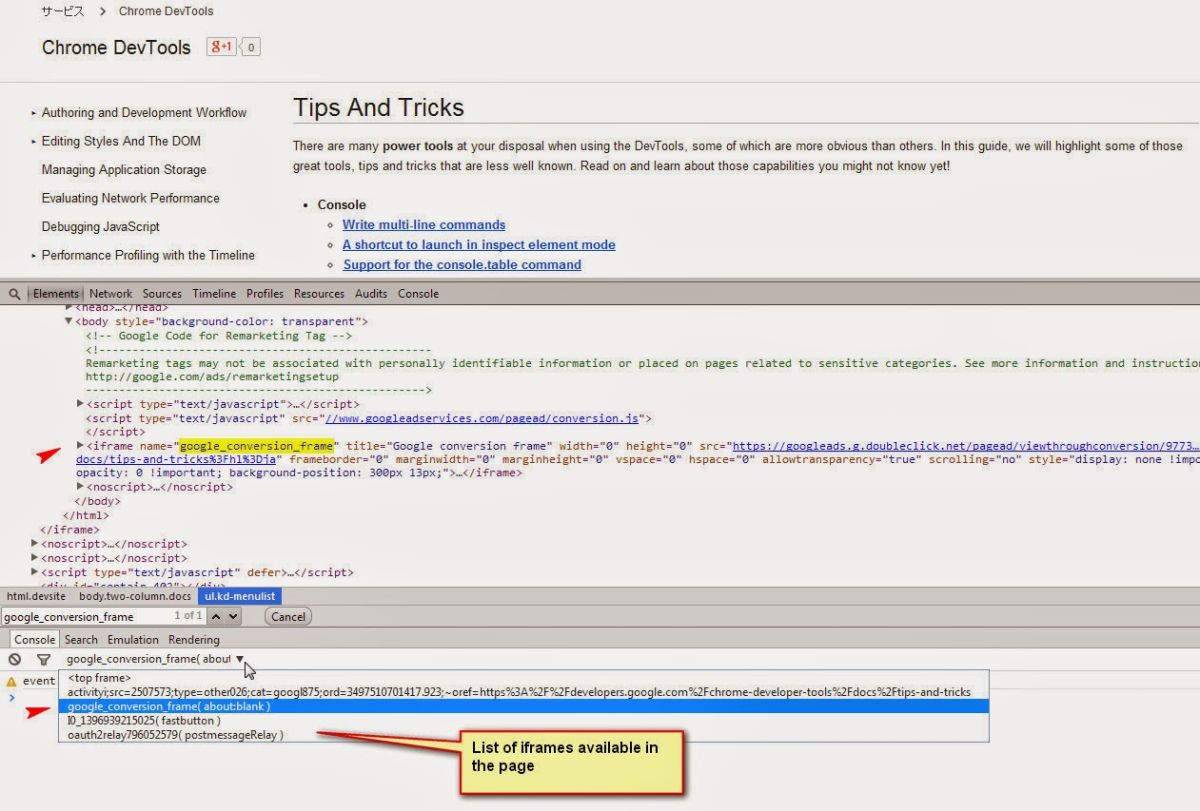Click the Google +1 button
Screen dimensions: 1200x811
[221, 47]
